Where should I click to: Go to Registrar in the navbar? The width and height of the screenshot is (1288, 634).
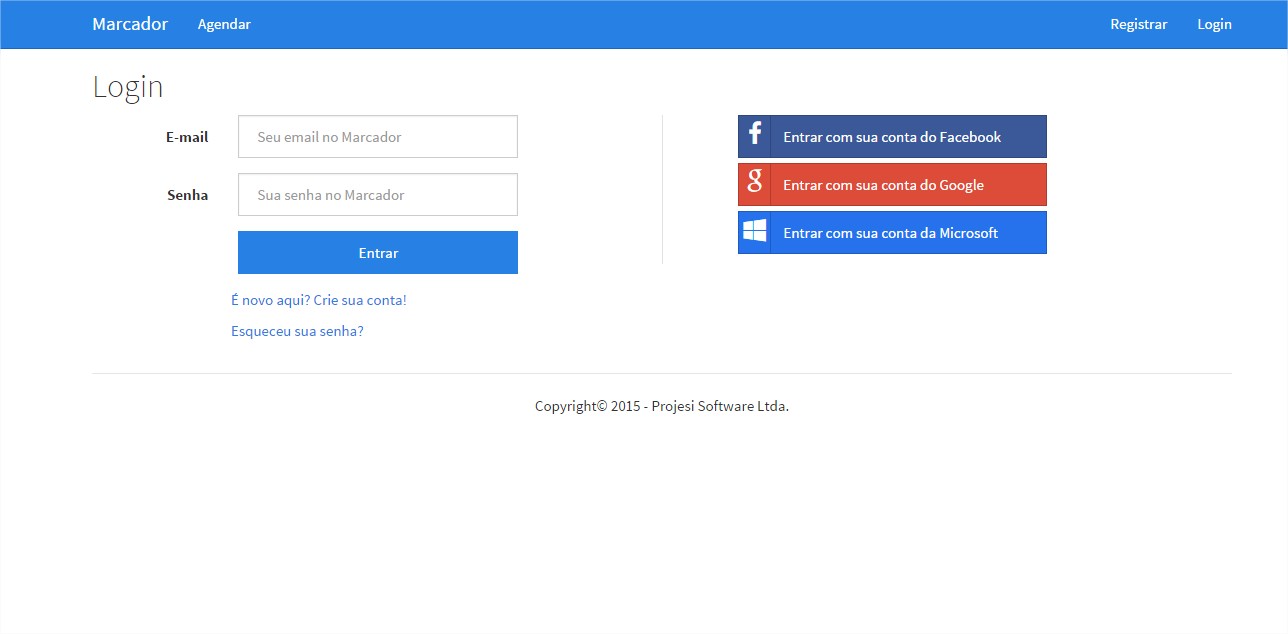(x=1138, y=24)
